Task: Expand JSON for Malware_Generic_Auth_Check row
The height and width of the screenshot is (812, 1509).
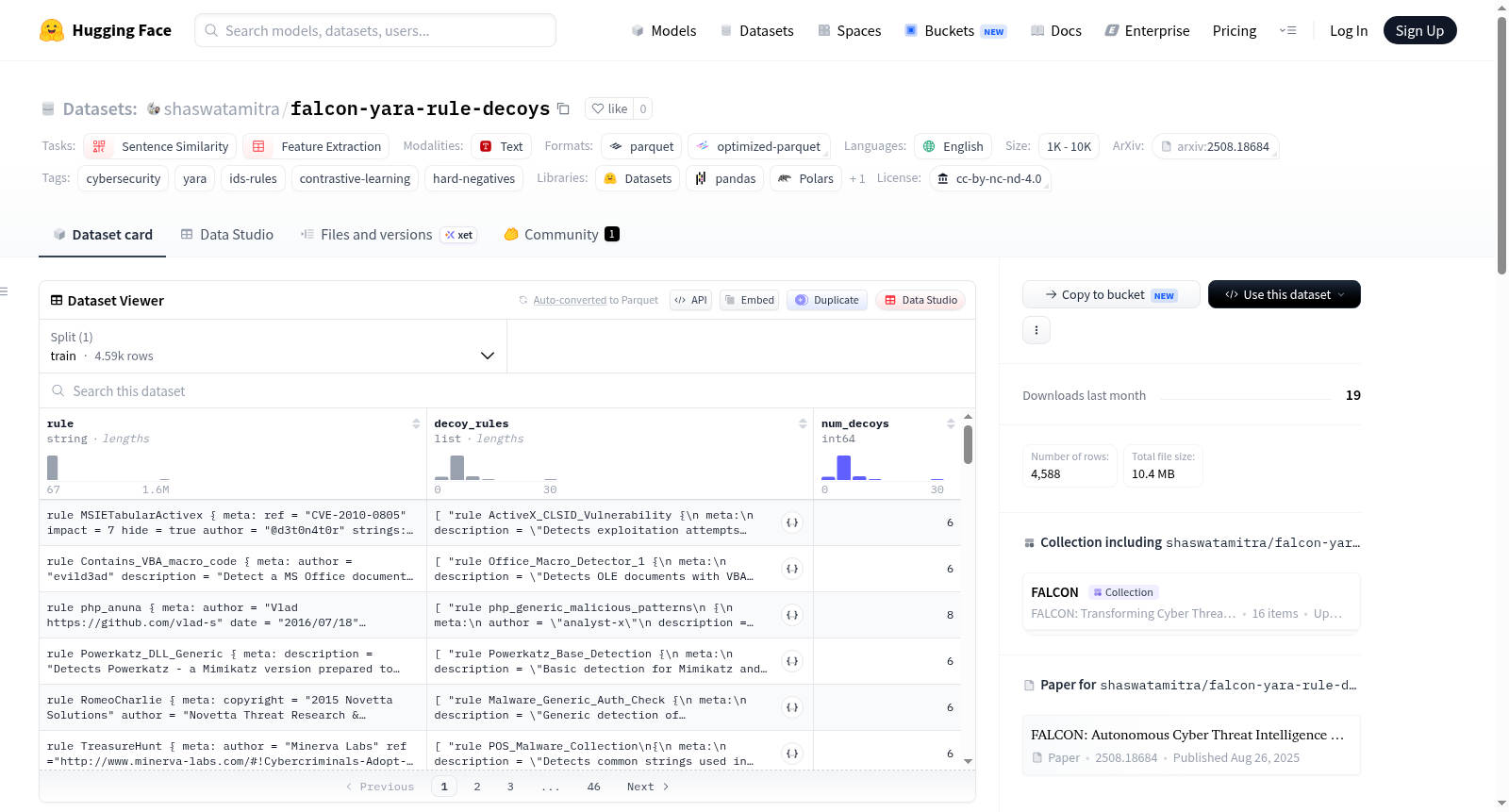Action: tap(792, 707)
